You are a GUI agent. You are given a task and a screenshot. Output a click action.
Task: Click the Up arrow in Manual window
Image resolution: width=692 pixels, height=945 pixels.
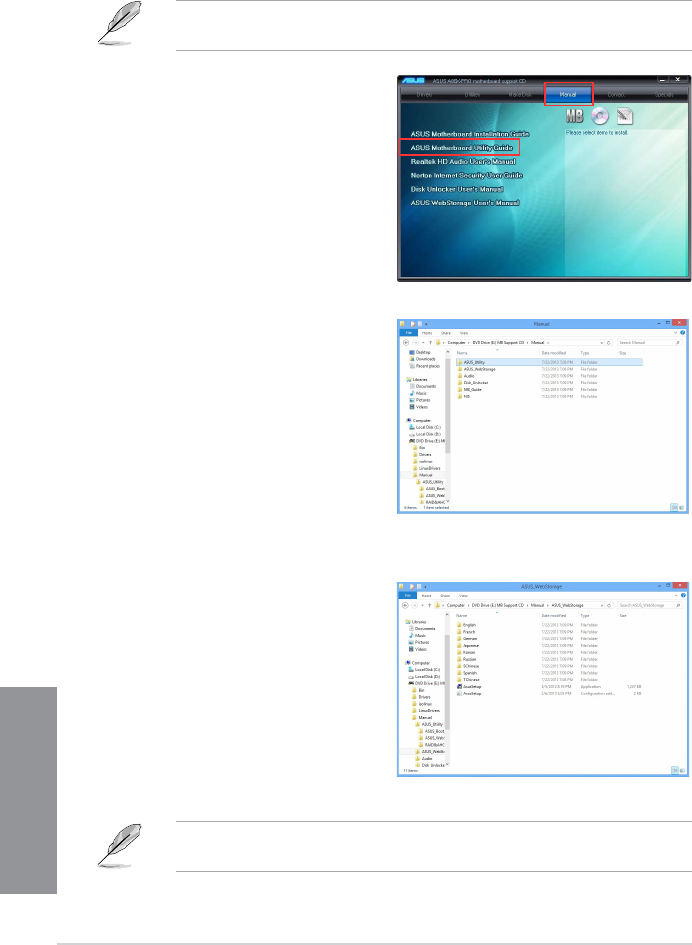[430, 342]
